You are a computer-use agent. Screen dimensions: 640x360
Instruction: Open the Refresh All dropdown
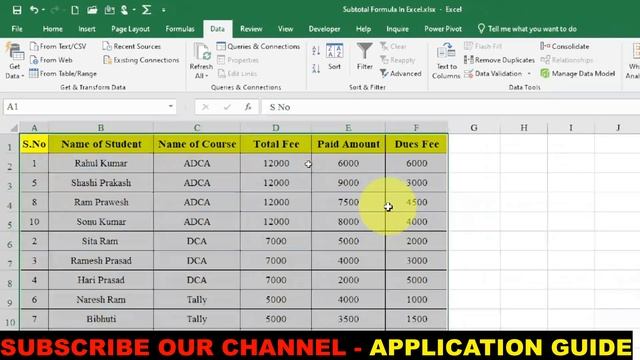pos(201,61)
